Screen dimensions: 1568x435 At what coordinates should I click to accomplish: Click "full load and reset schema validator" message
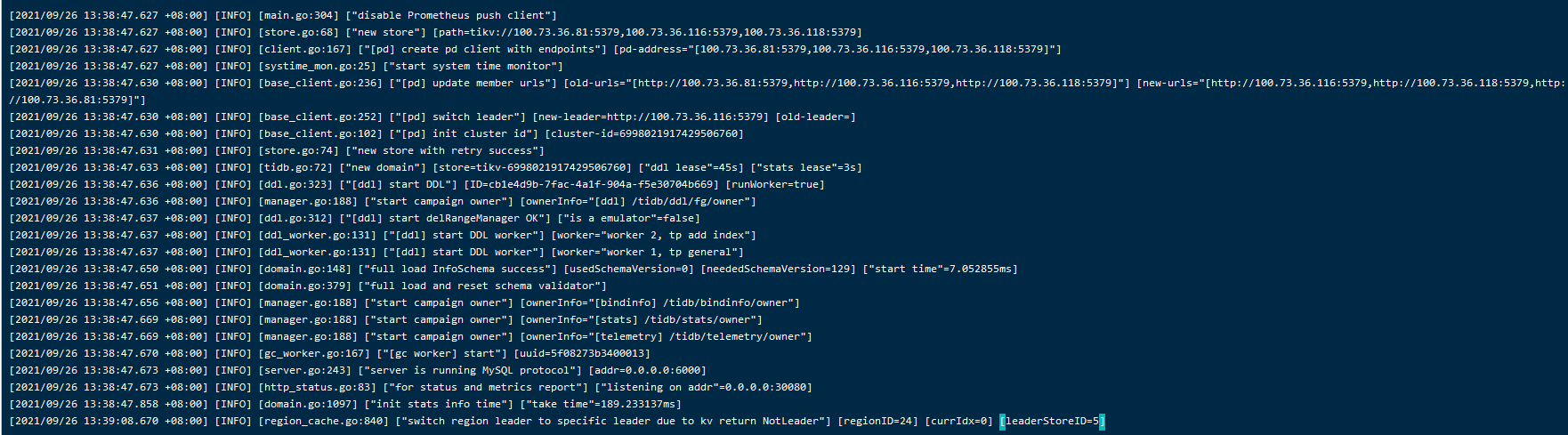click(482, 286)
